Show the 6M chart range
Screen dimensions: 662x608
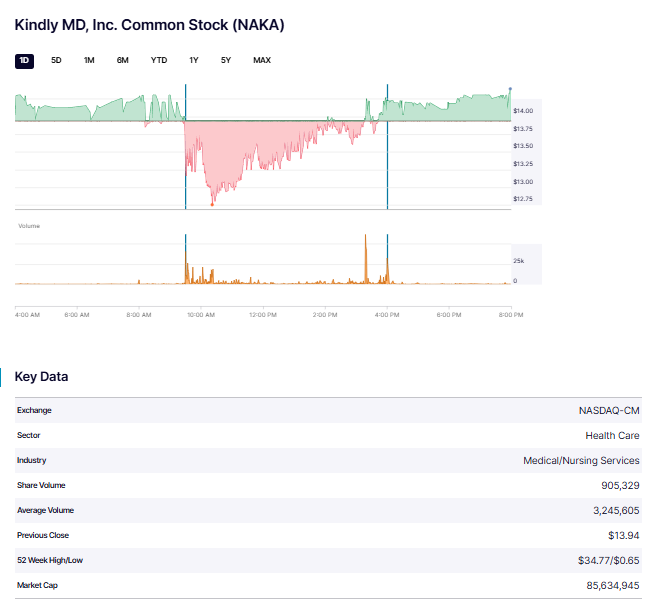pos(122,60)
